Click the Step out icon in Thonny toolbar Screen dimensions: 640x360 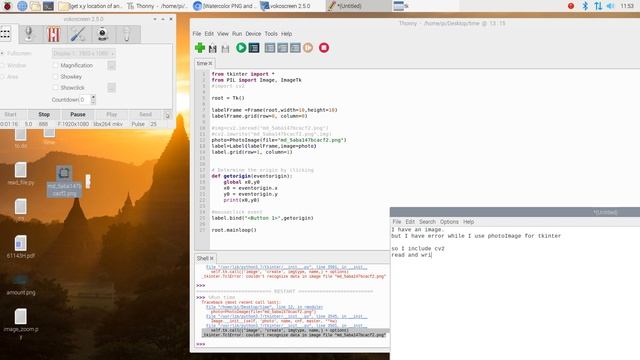click(x=295, y=48)
